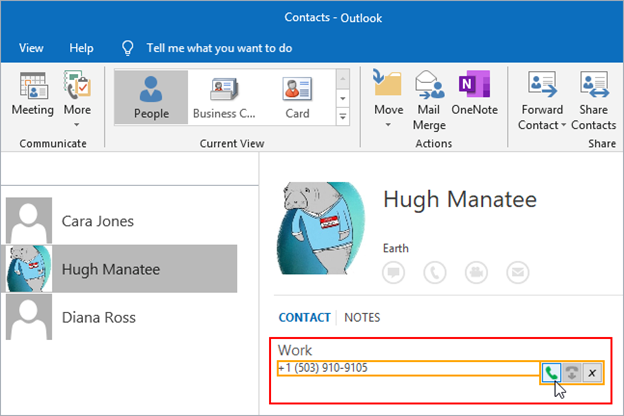
Task: Open the More communicate options
Action: pos(77,98)
